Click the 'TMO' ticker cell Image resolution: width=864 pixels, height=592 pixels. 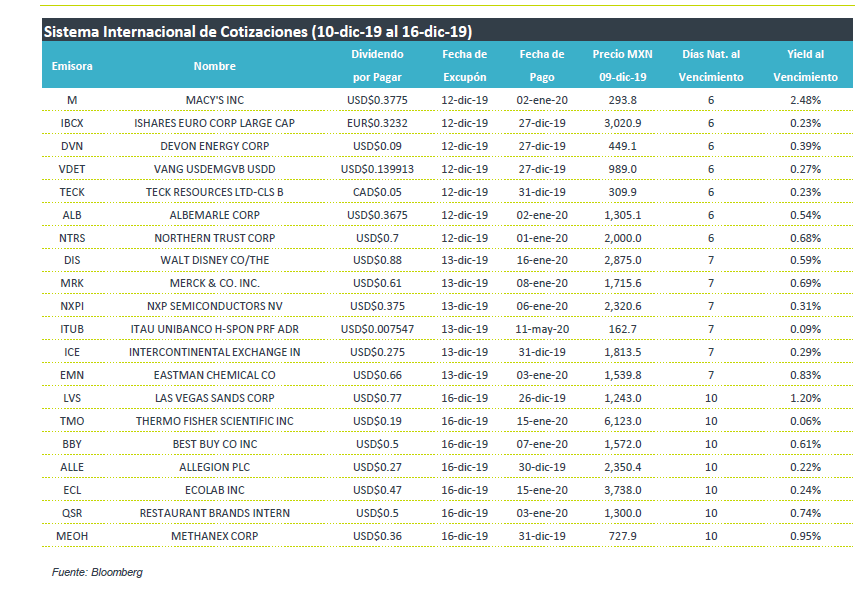pos(72,422)
